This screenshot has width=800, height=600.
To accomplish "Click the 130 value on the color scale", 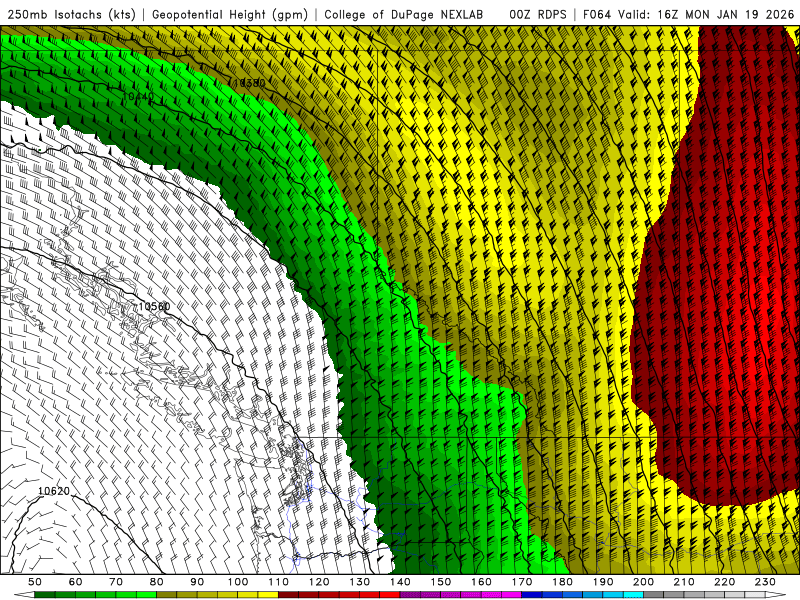I will pos(360,582).
